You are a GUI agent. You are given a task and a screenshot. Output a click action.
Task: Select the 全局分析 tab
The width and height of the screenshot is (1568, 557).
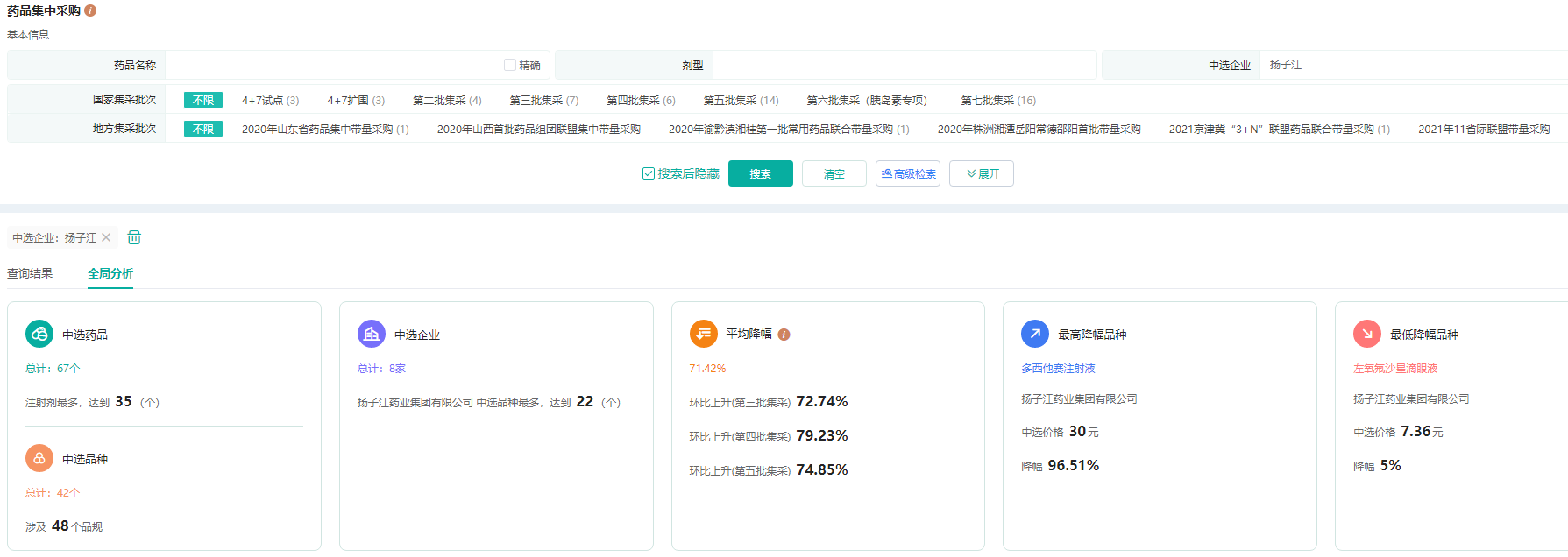(110, 273)
